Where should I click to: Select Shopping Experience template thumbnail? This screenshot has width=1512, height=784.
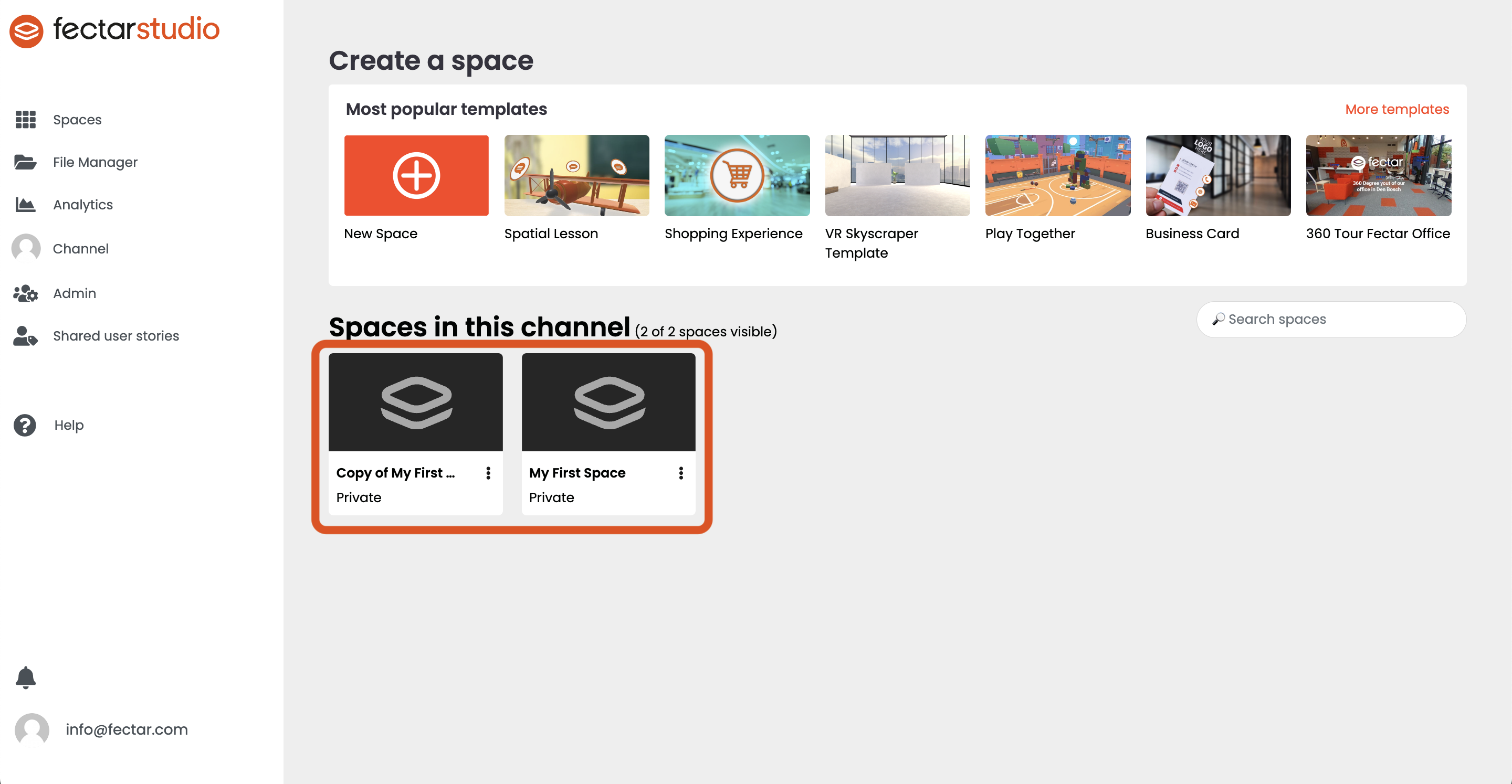point(737,175)
